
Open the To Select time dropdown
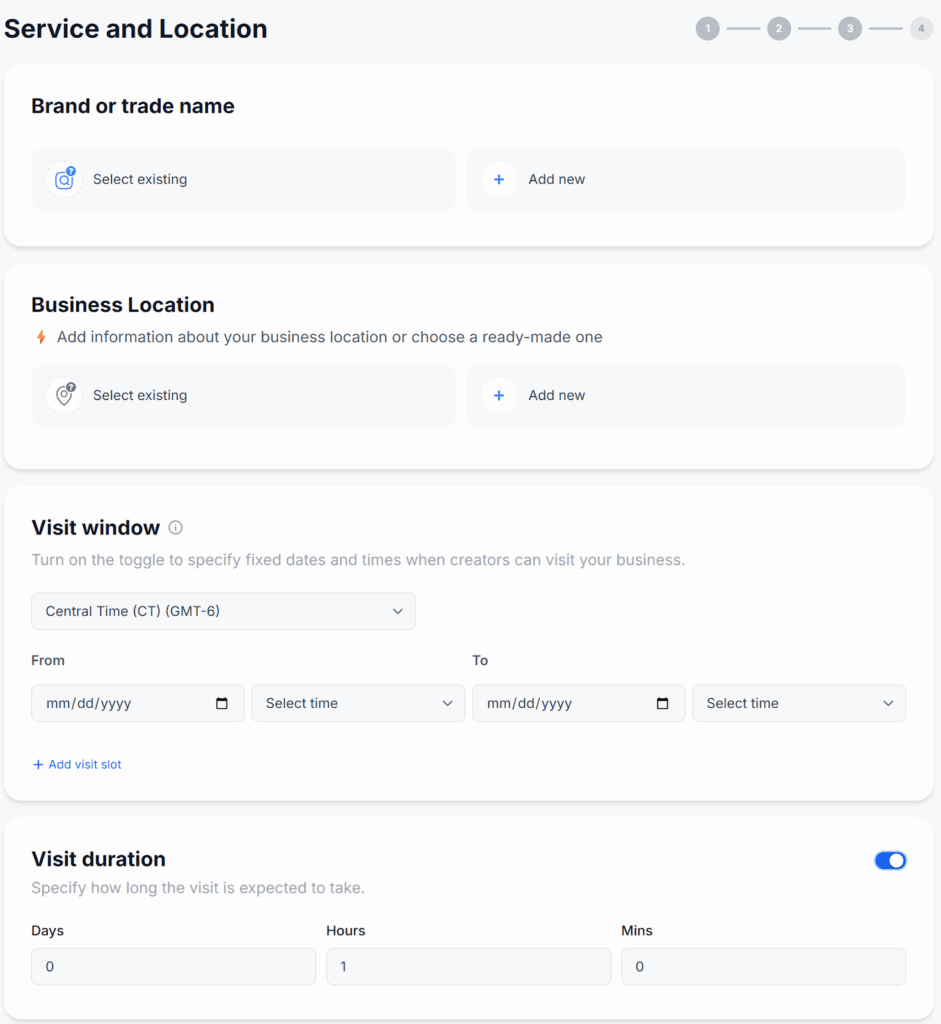[798, 703]
